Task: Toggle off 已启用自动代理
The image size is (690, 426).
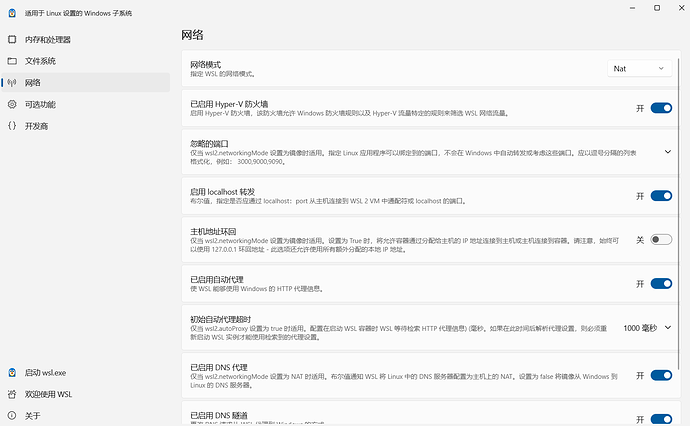Action: click(x=661, y=284)
